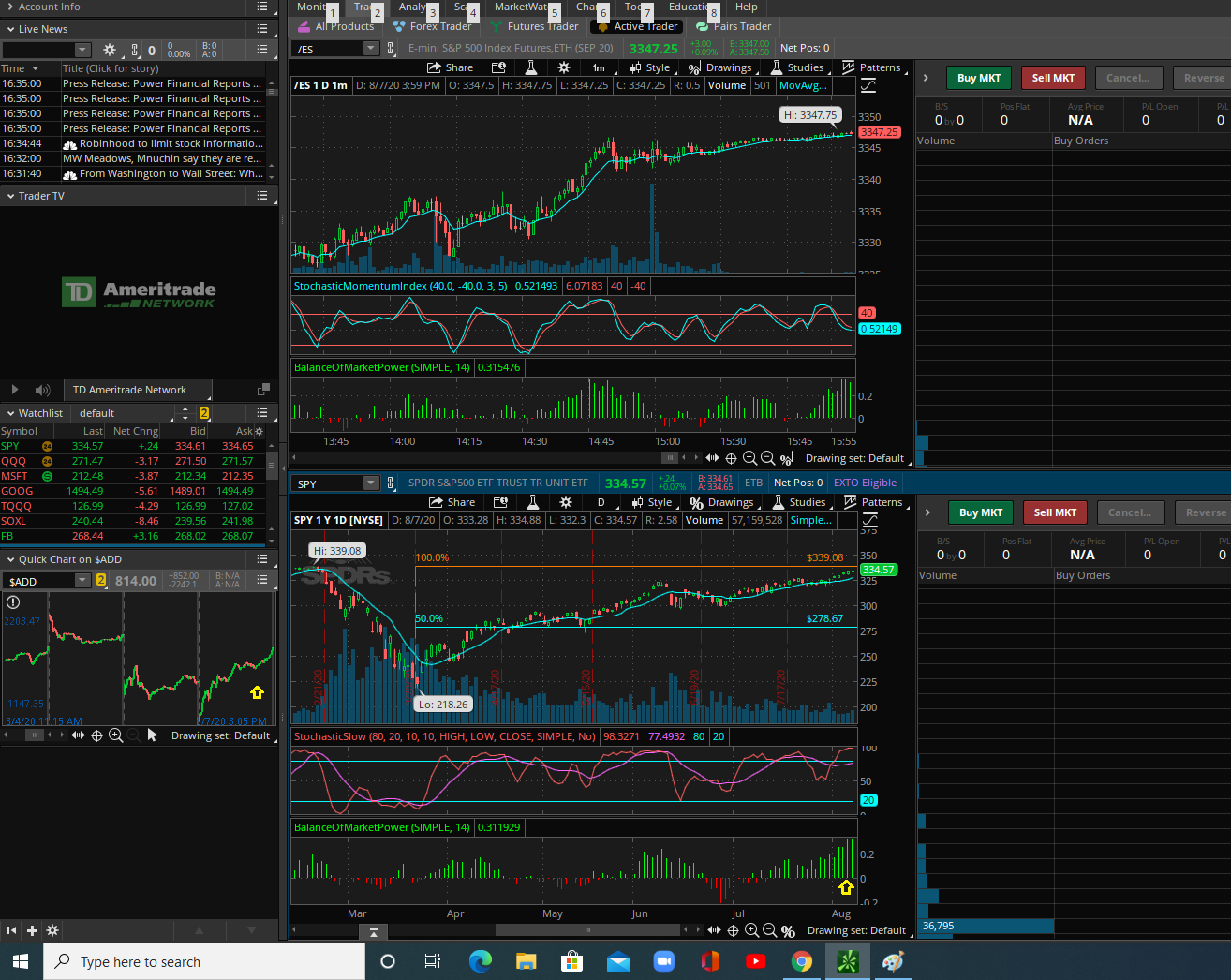1231x980 pixels.
Task: Open Studies menu on /ES chart
Action: (797, 67)
